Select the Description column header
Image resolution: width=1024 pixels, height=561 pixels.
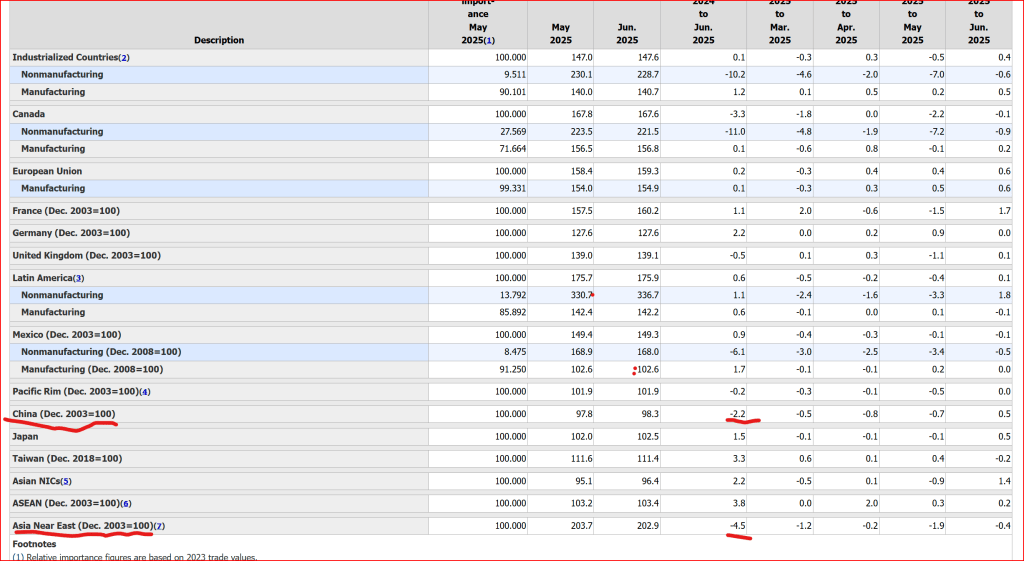coord(219,40)
